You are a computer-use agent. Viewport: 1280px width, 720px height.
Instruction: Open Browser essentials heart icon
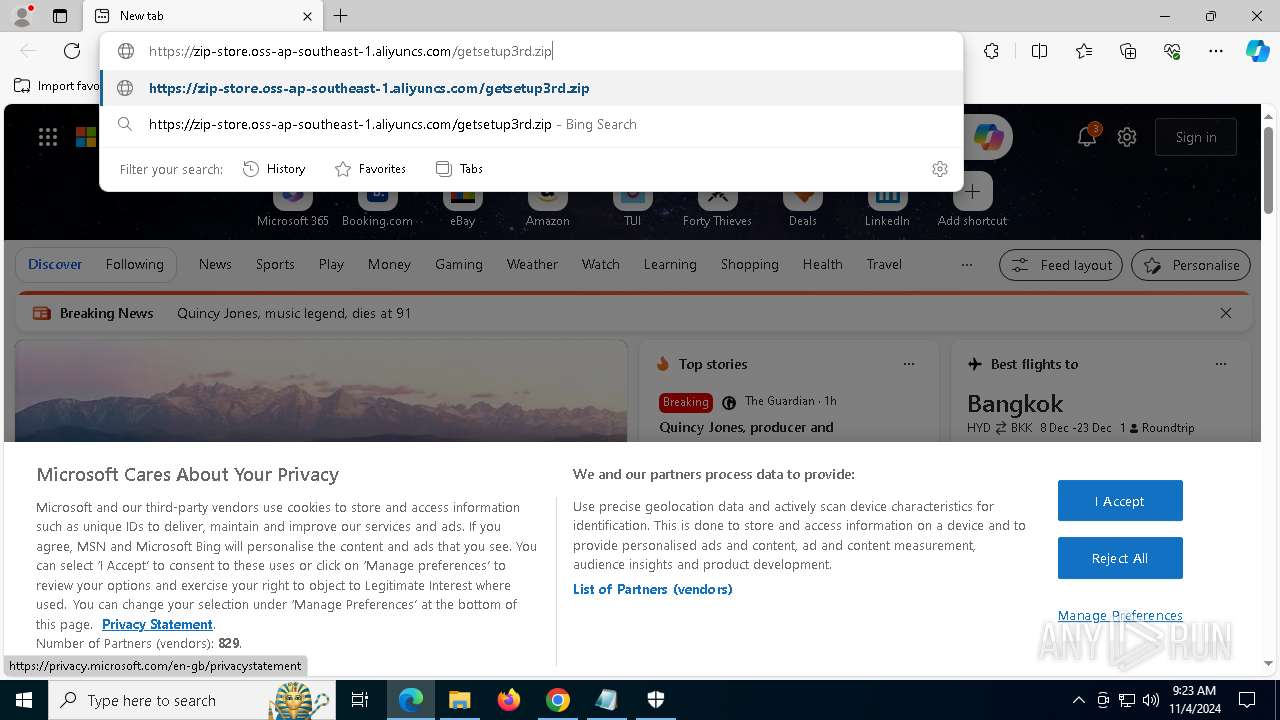[1172, 51]
